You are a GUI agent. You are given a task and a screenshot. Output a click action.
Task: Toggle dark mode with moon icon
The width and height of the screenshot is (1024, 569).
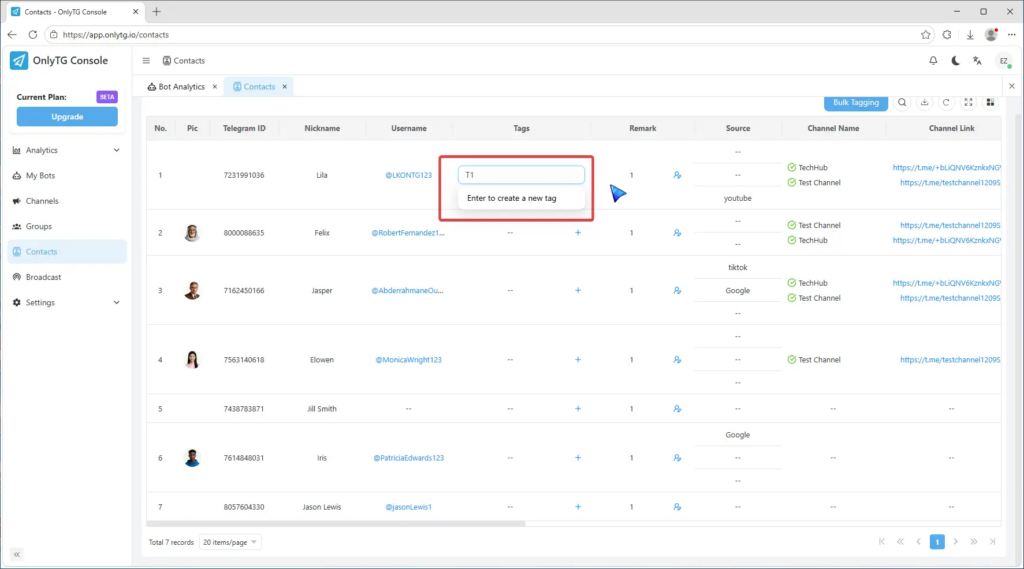(956, 61)
